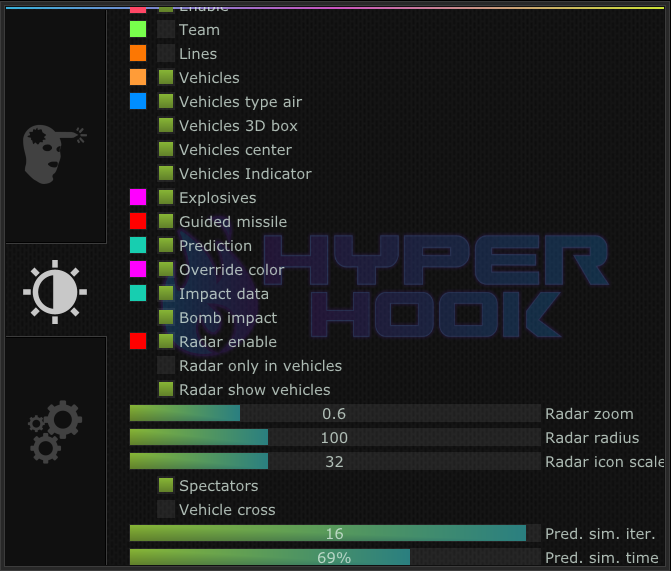The width and height of the screenshot is (671, 571).
Task: Click the red Guided missile color swatch
Action: pyautogui.click(x=138, y=222)
